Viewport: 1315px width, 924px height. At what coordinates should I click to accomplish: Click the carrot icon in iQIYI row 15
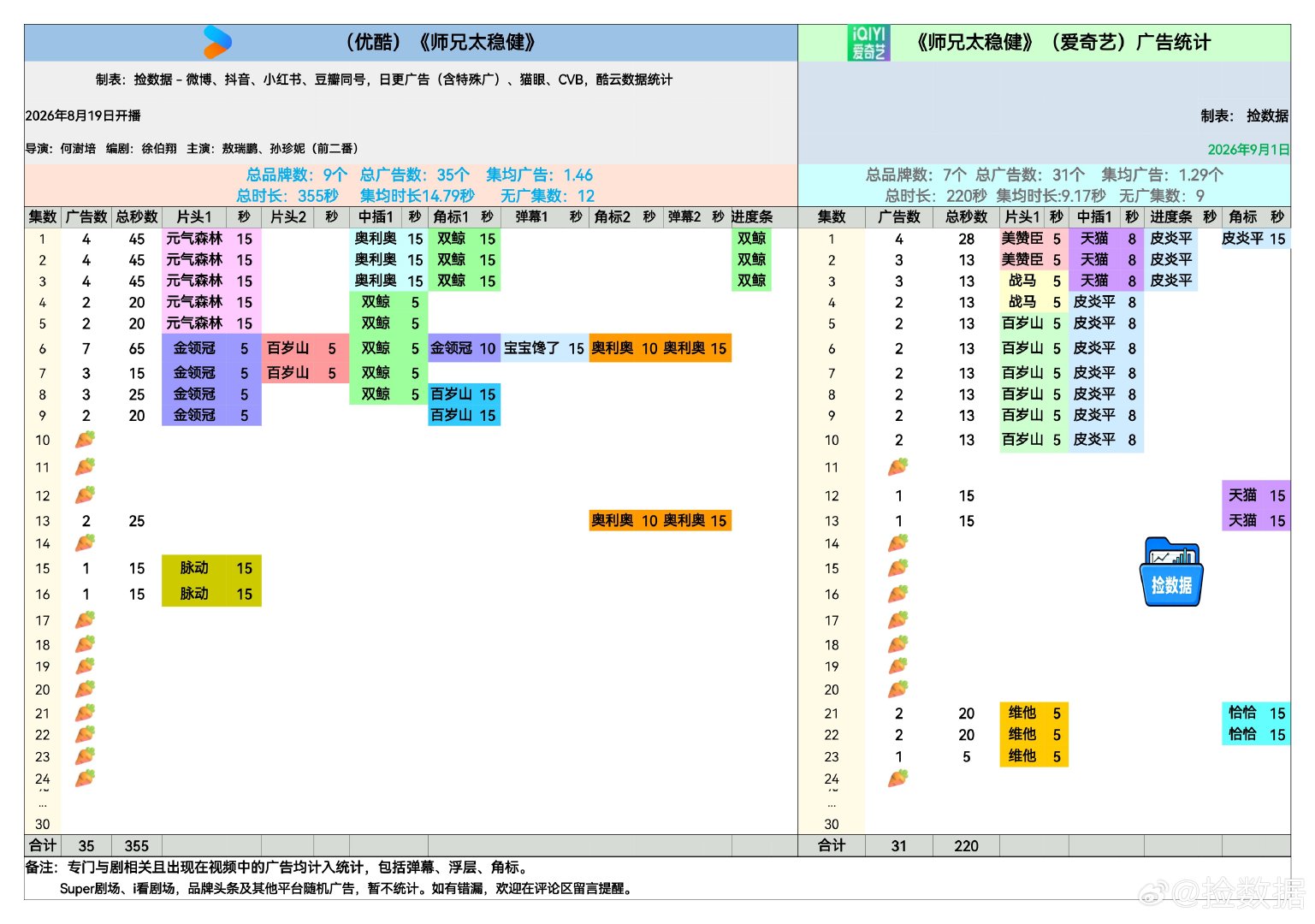tap(898, 568)
